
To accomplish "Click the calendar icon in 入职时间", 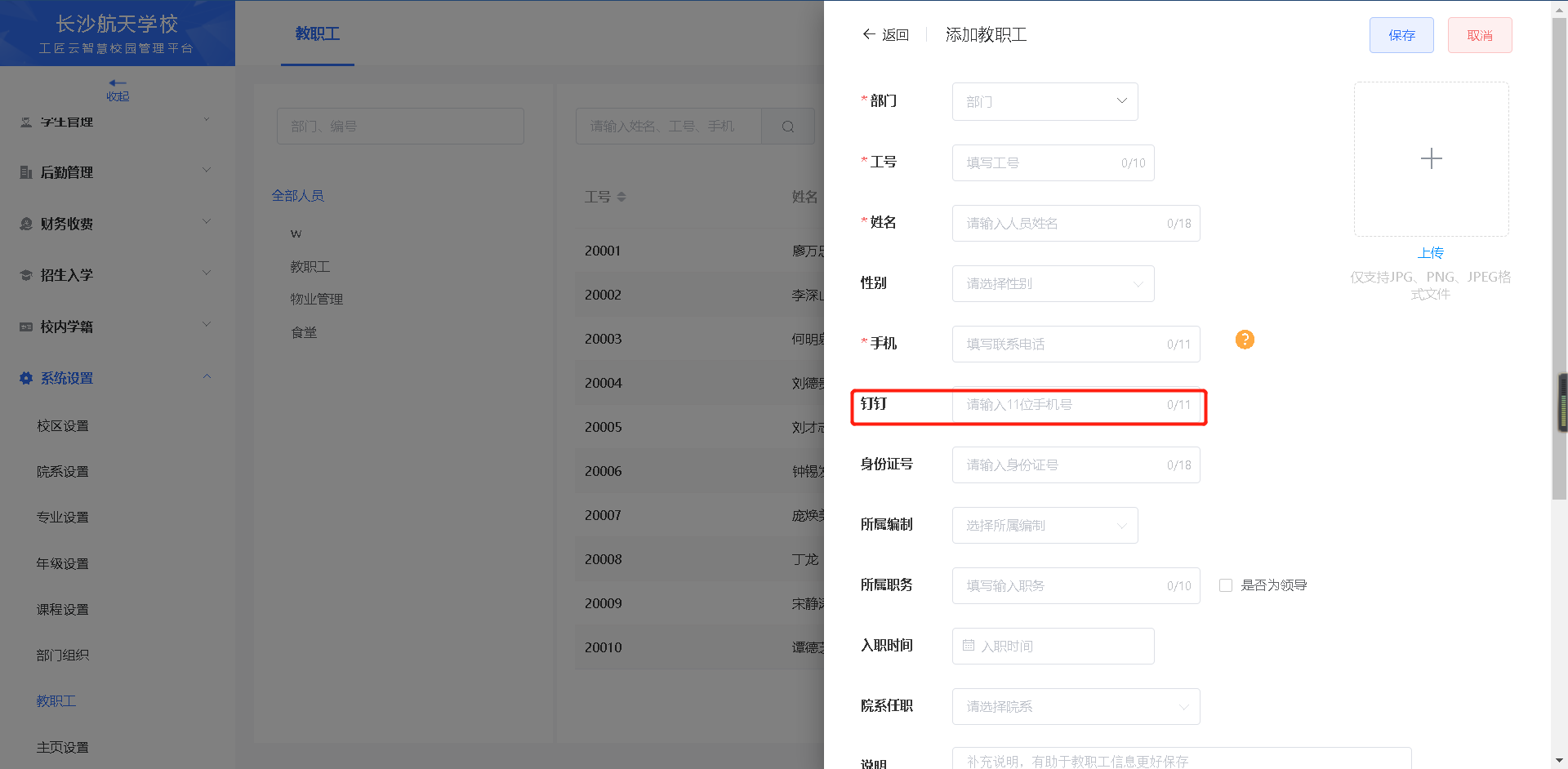I will click(x=967, y=646).
